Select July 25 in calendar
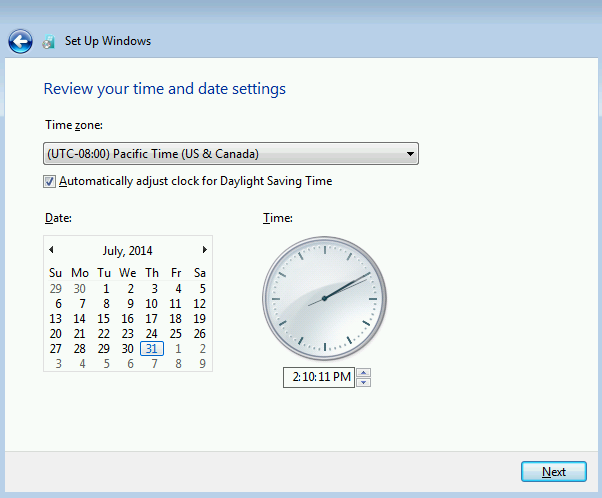The width and height of the screenshot is (602, 498). click(x=175, y=334)
